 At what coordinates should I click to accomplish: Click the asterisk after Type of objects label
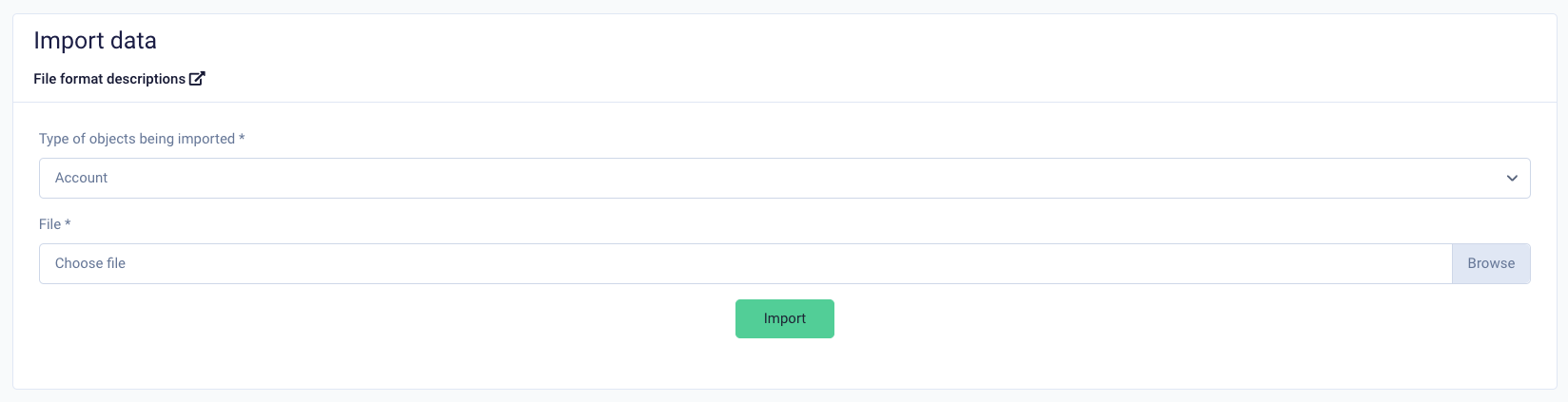[242, 138]
